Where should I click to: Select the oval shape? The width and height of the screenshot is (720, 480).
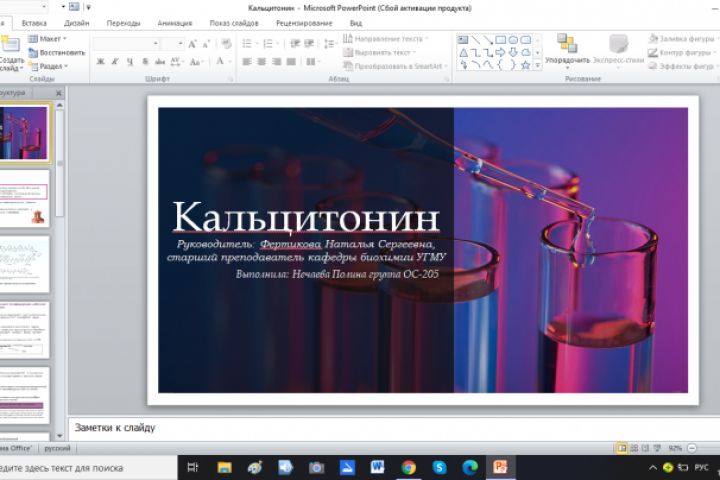click(x=513, y=40)
